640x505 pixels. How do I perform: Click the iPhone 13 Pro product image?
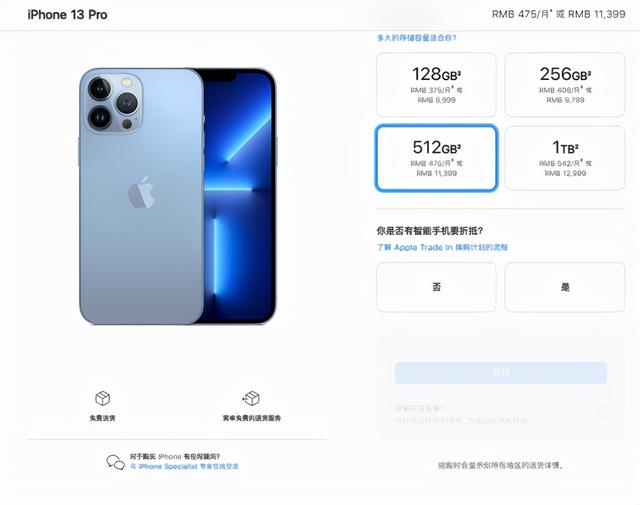(178, 196)
